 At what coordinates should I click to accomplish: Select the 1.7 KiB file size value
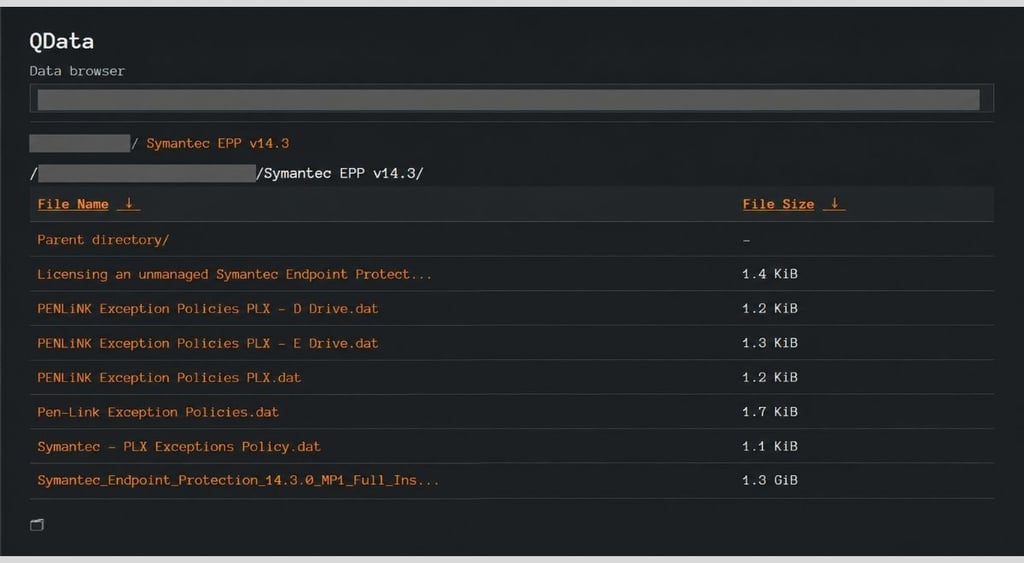coord(770,412)
